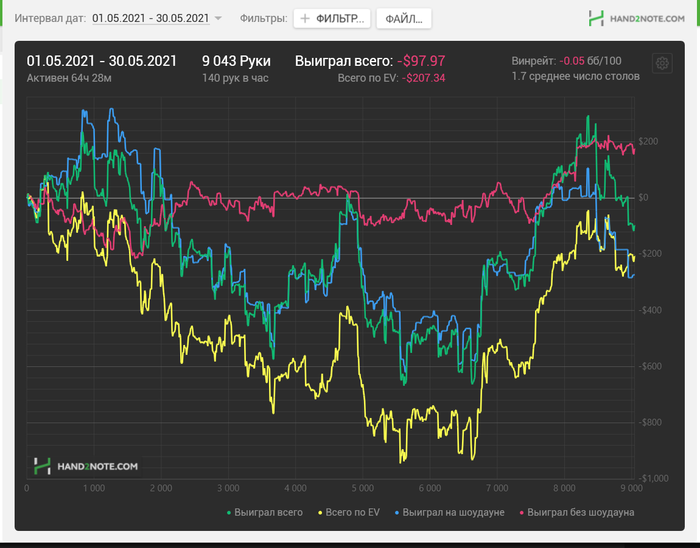
Task: Click the blue legend dot
Action: click(x=397, y=513)
